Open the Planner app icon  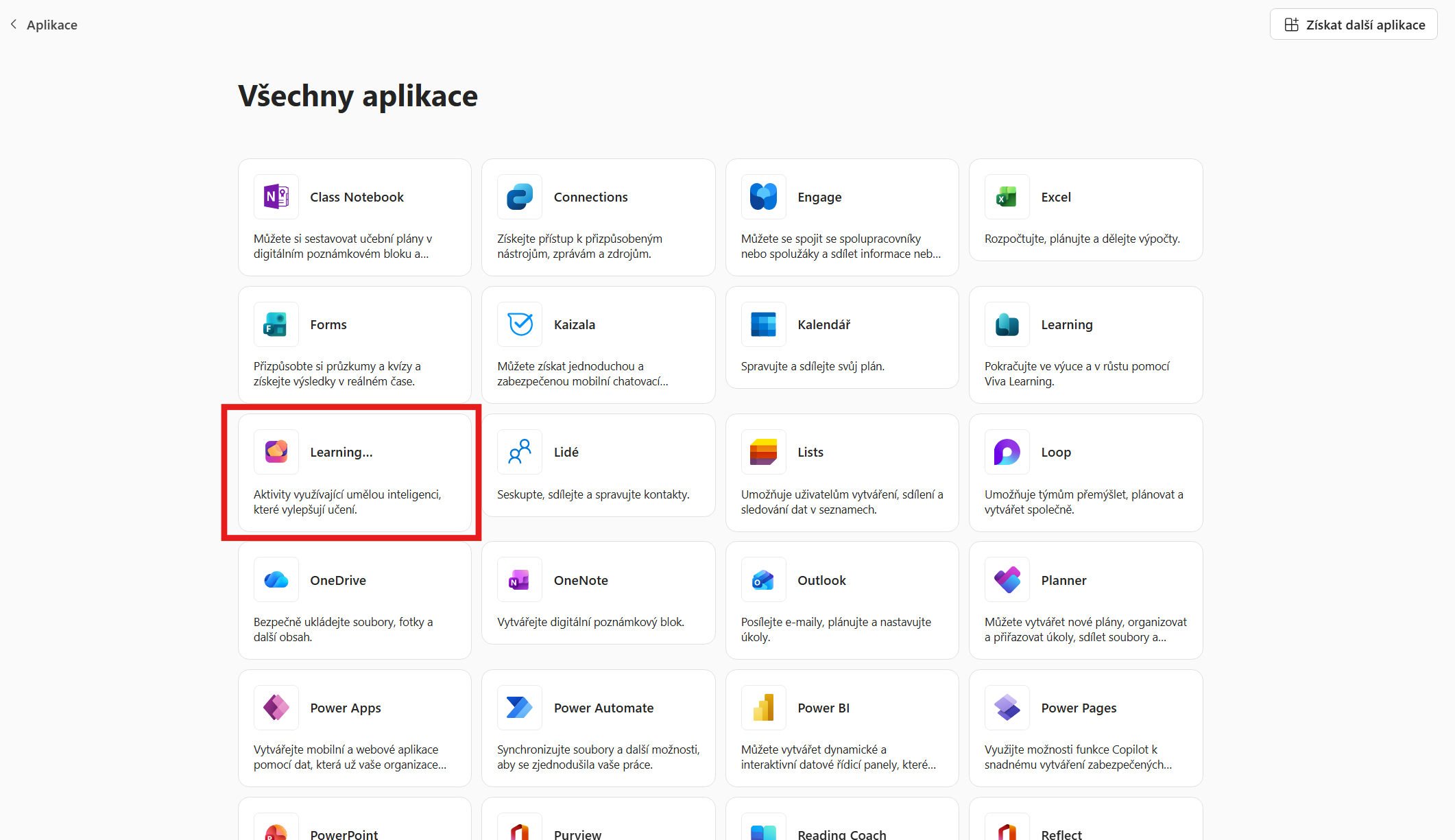(1007, 580)
